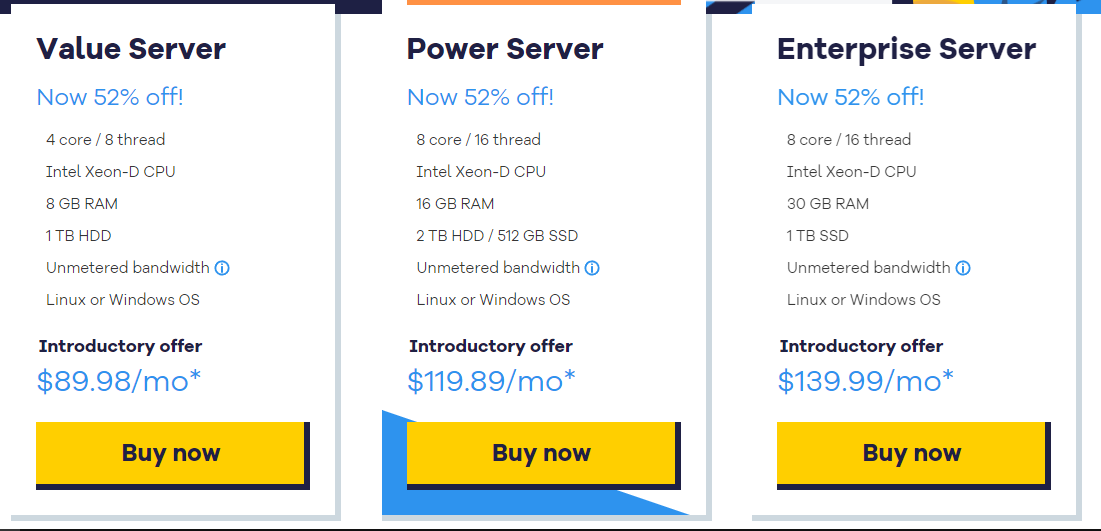The image size is (1101, 531).
Task: Click the 2 TB HDD / 512 GB SSD spec
Action: (497, 236)
